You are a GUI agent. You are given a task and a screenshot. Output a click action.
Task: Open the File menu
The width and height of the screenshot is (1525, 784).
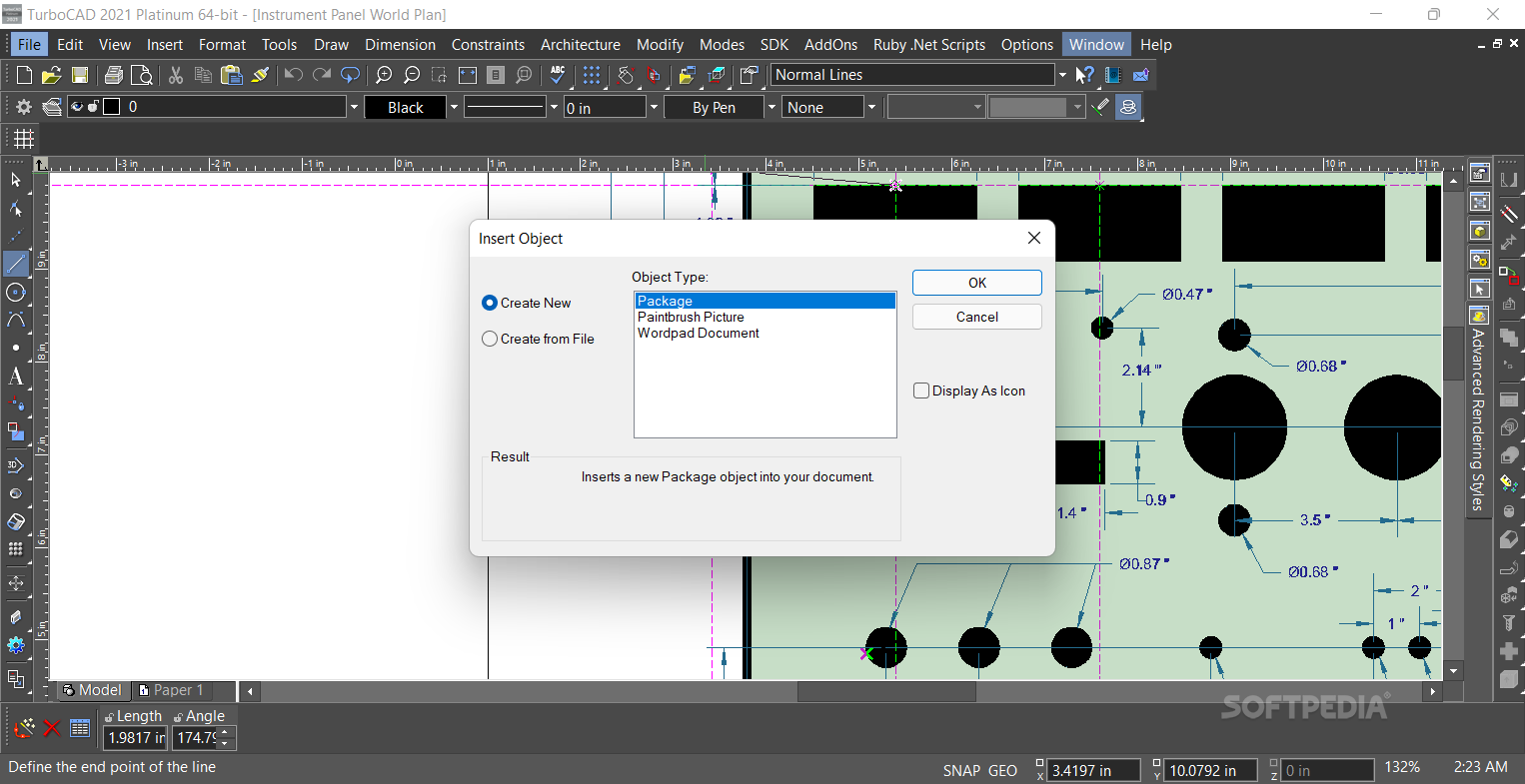point(29,44)
